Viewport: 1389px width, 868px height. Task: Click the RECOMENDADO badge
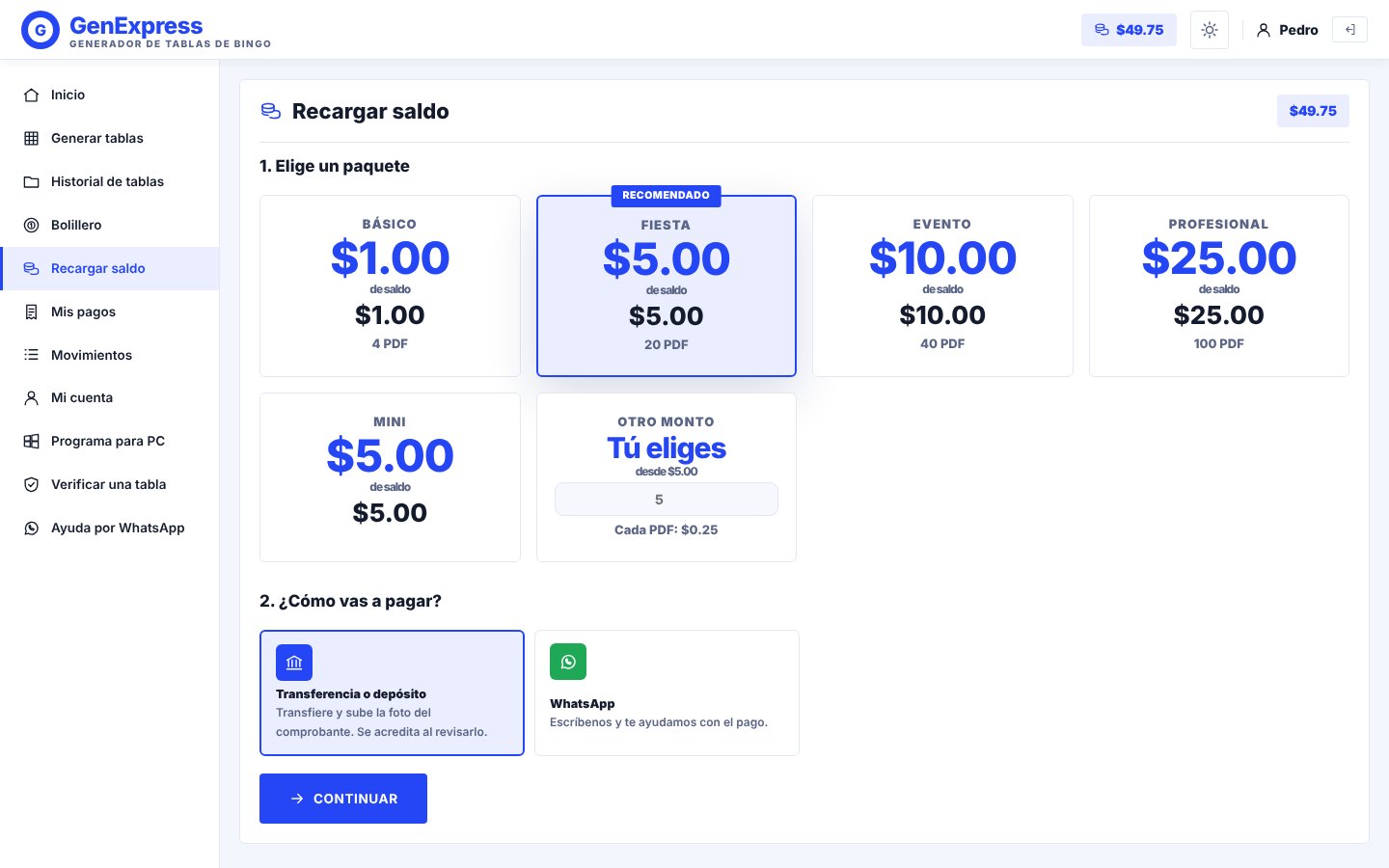pyautogui.click(x=667, y=195)
